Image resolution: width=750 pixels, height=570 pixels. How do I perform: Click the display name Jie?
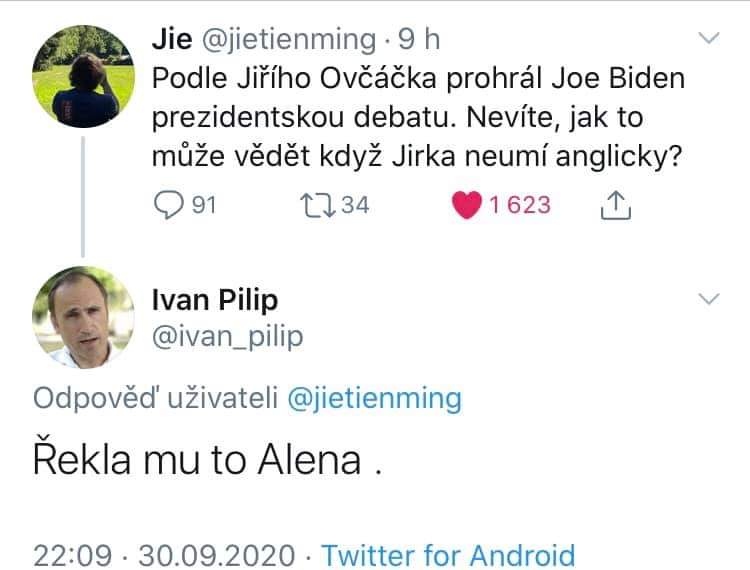coord(171,39)
